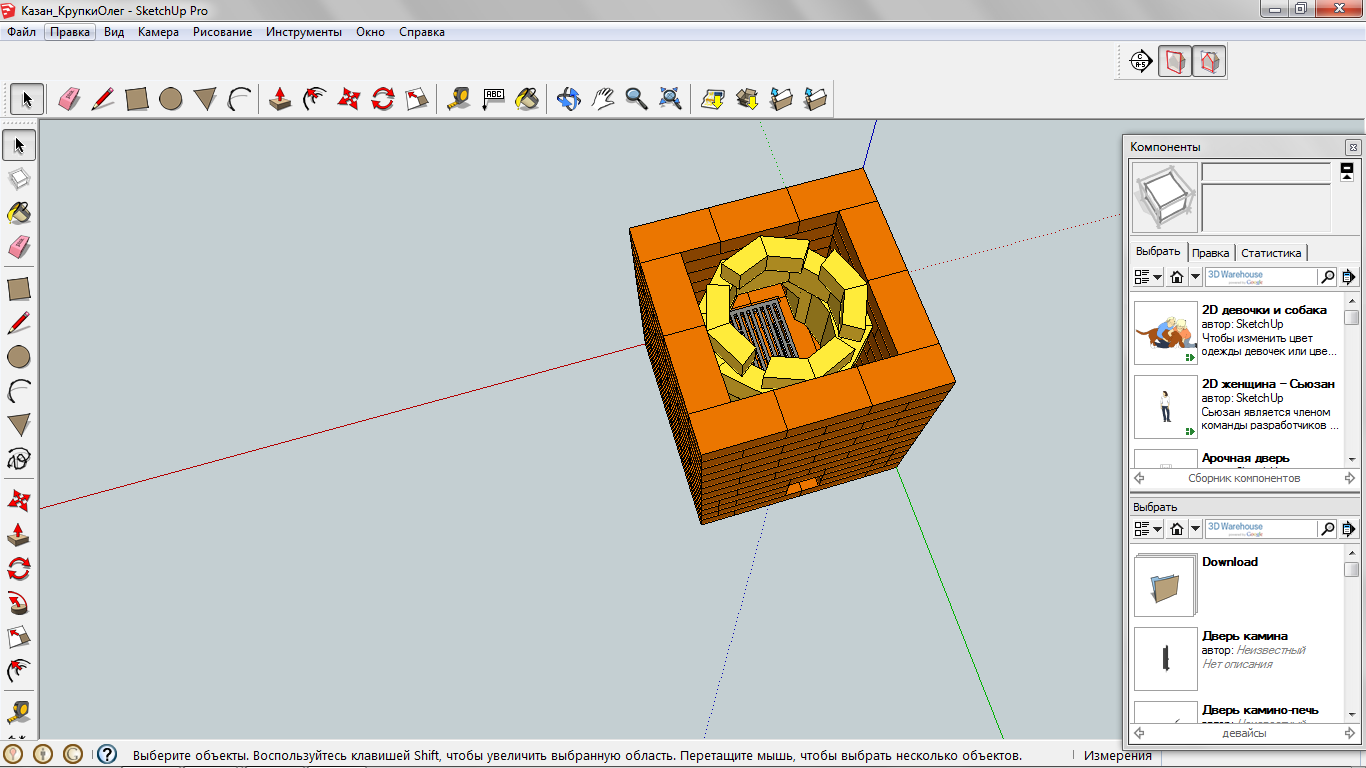Image resolution: width=1366 pixels, height=768 pixels.
Task: Choose the Orbit camera tool
Action: click(x=568, y=98)
